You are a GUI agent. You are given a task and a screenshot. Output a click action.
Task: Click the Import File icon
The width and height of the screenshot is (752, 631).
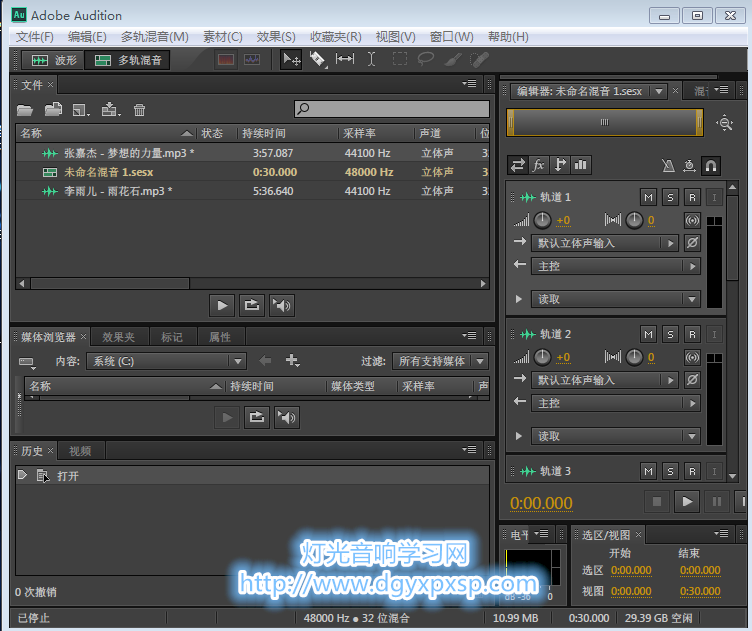(53, 110)
